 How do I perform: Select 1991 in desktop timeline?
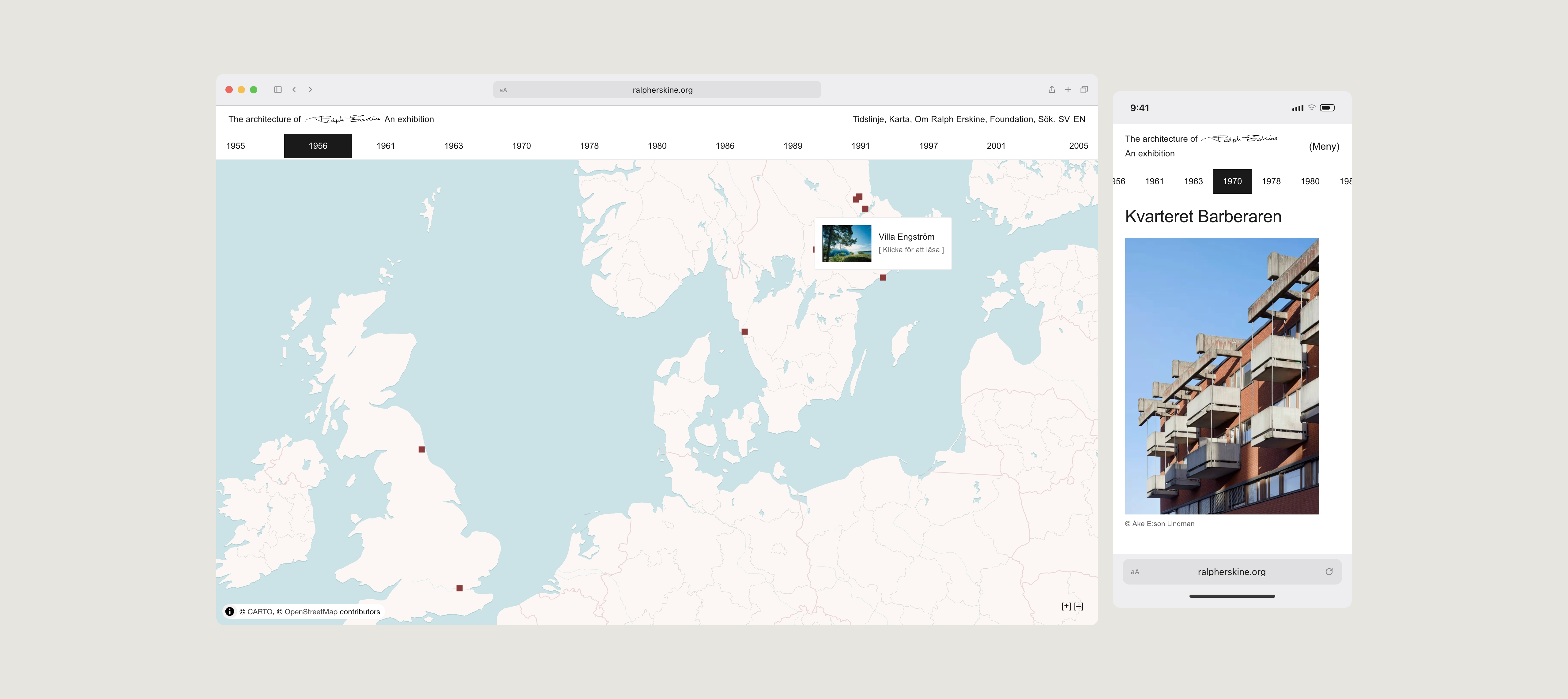tap(861, 146)
